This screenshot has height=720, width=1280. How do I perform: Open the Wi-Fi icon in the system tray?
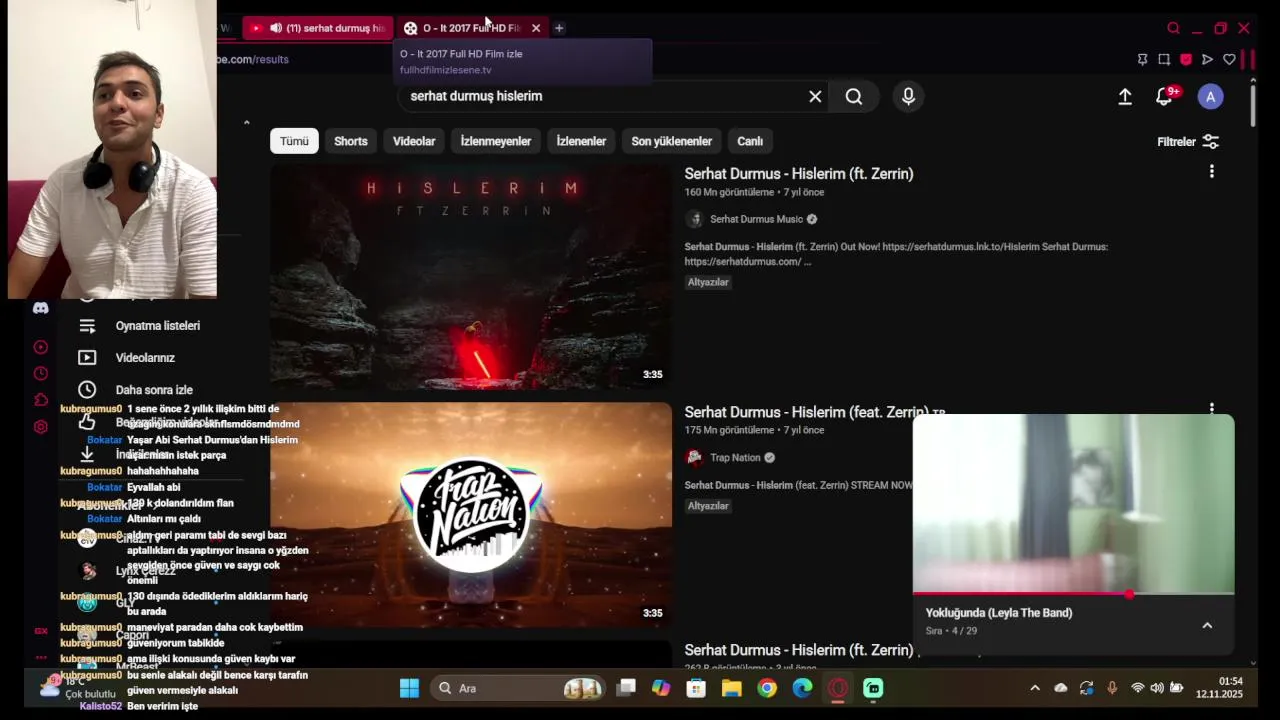(x=1137, y=688)
